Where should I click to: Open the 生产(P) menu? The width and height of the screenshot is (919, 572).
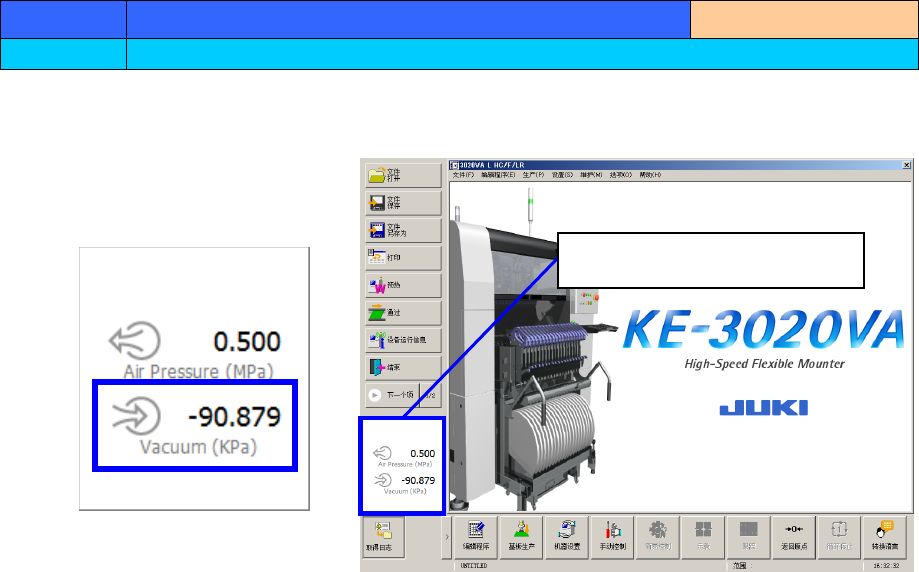click(533, 175)
